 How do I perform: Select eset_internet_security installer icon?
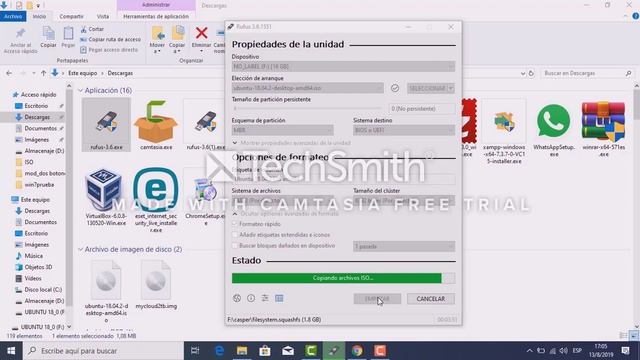pyautogui.click(x=156, y=190)
